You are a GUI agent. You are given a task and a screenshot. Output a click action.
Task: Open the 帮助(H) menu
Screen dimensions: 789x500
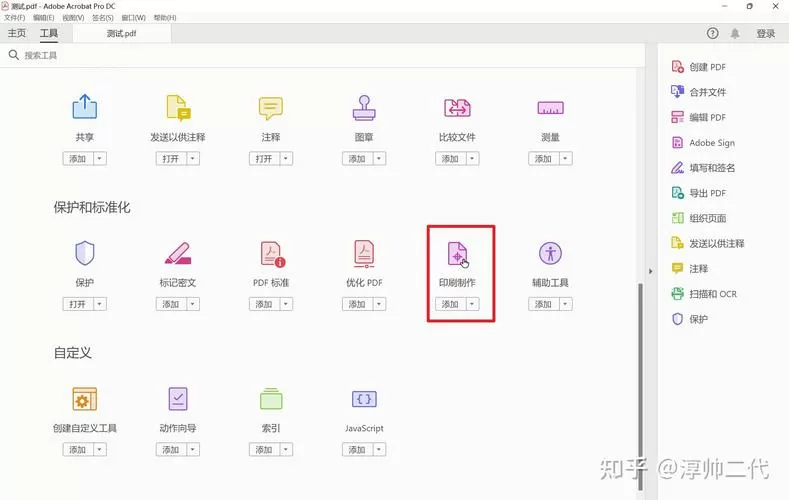coord(165,18)
